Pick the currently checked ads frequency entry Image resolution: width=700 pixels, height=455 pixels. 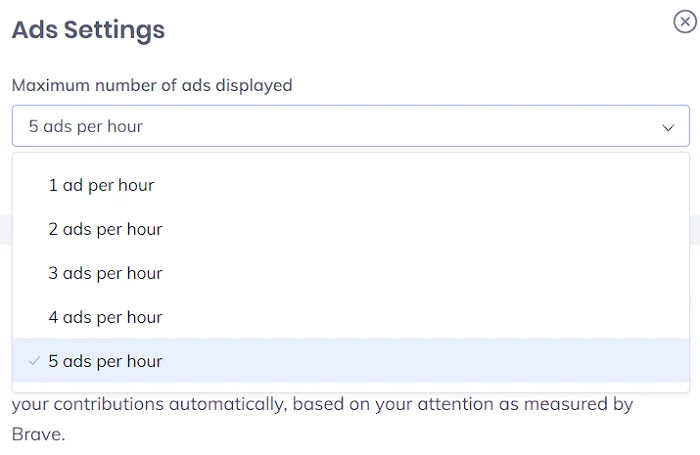105,361
